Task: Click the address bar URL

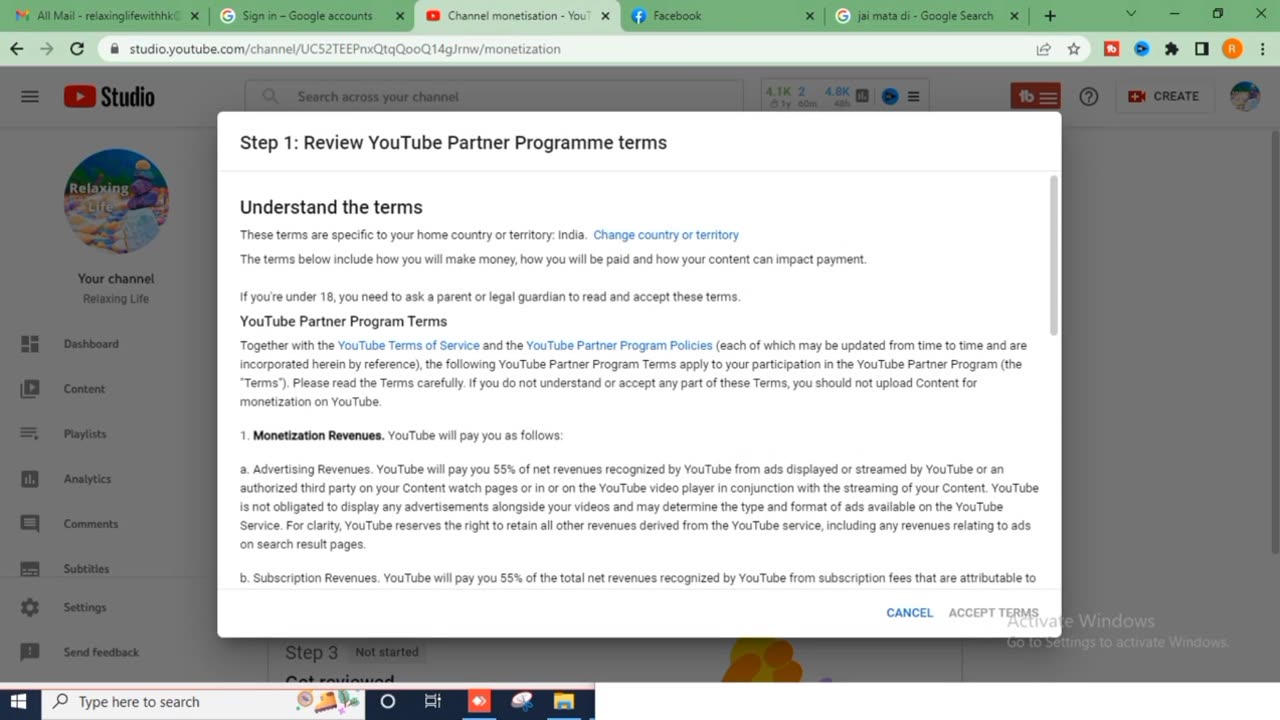Action: [344, 49]
